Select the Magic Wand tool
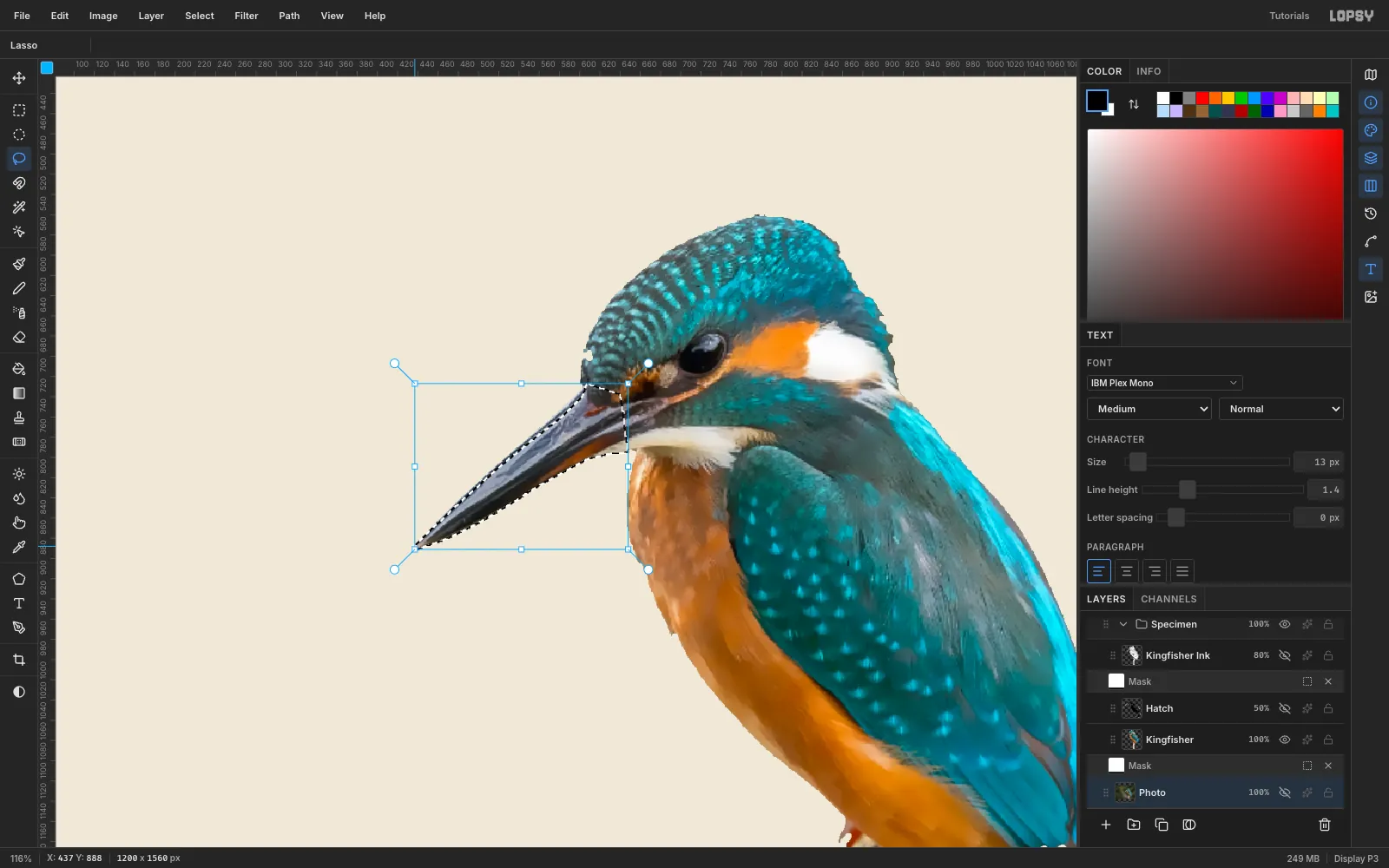Viewport: 1389px width, 868px height. tap(19, 207)
